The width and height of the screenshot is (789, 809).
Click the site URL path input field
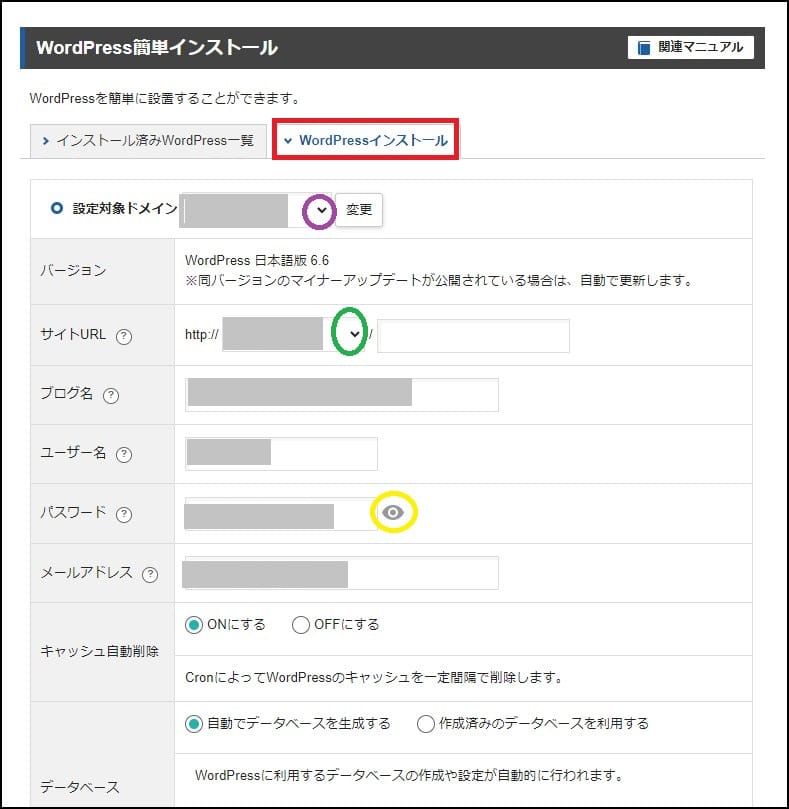pos(473,336)
